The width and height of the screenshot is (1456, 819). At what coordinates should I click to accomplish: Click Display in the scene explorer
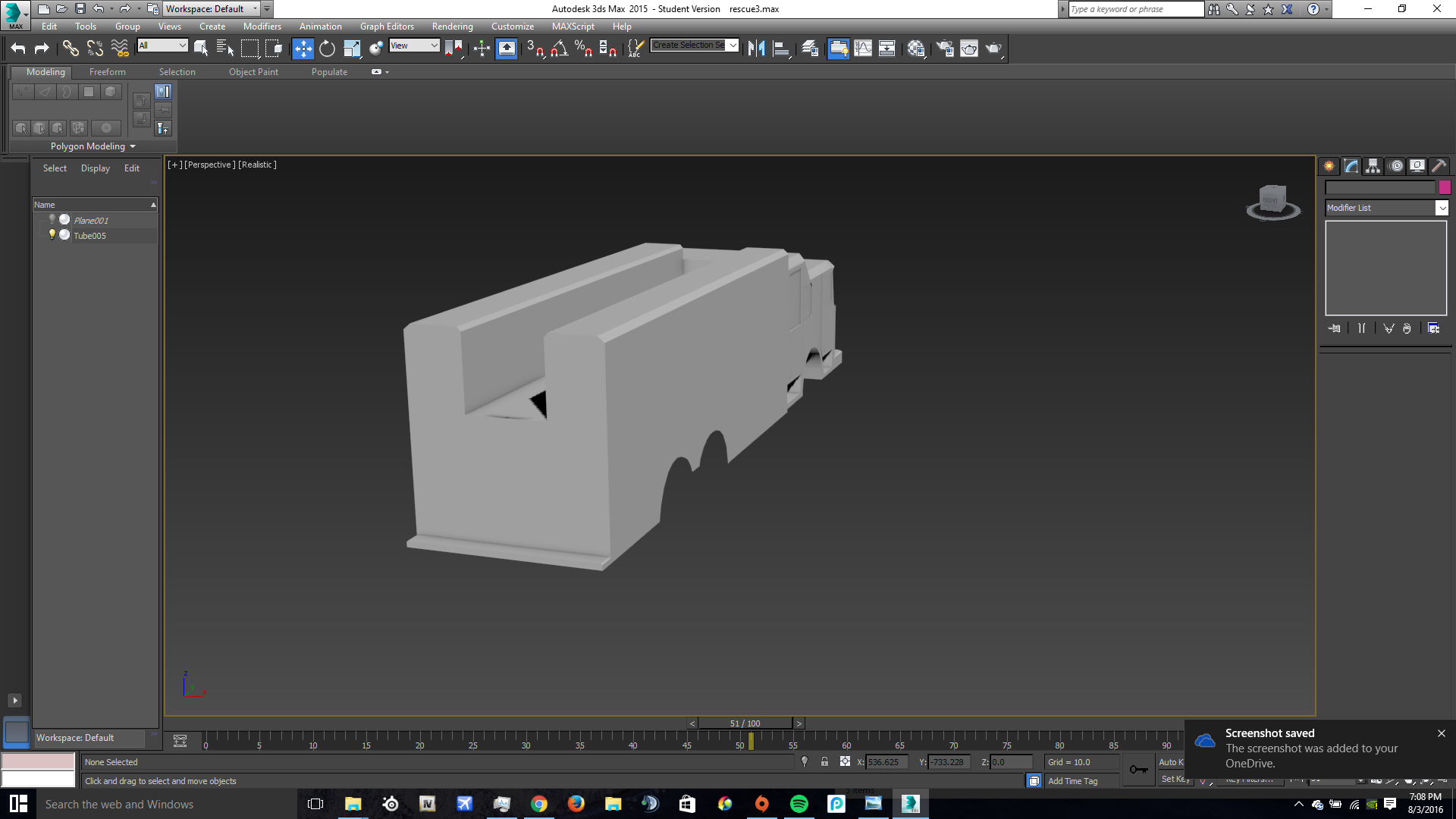(96, 168)
